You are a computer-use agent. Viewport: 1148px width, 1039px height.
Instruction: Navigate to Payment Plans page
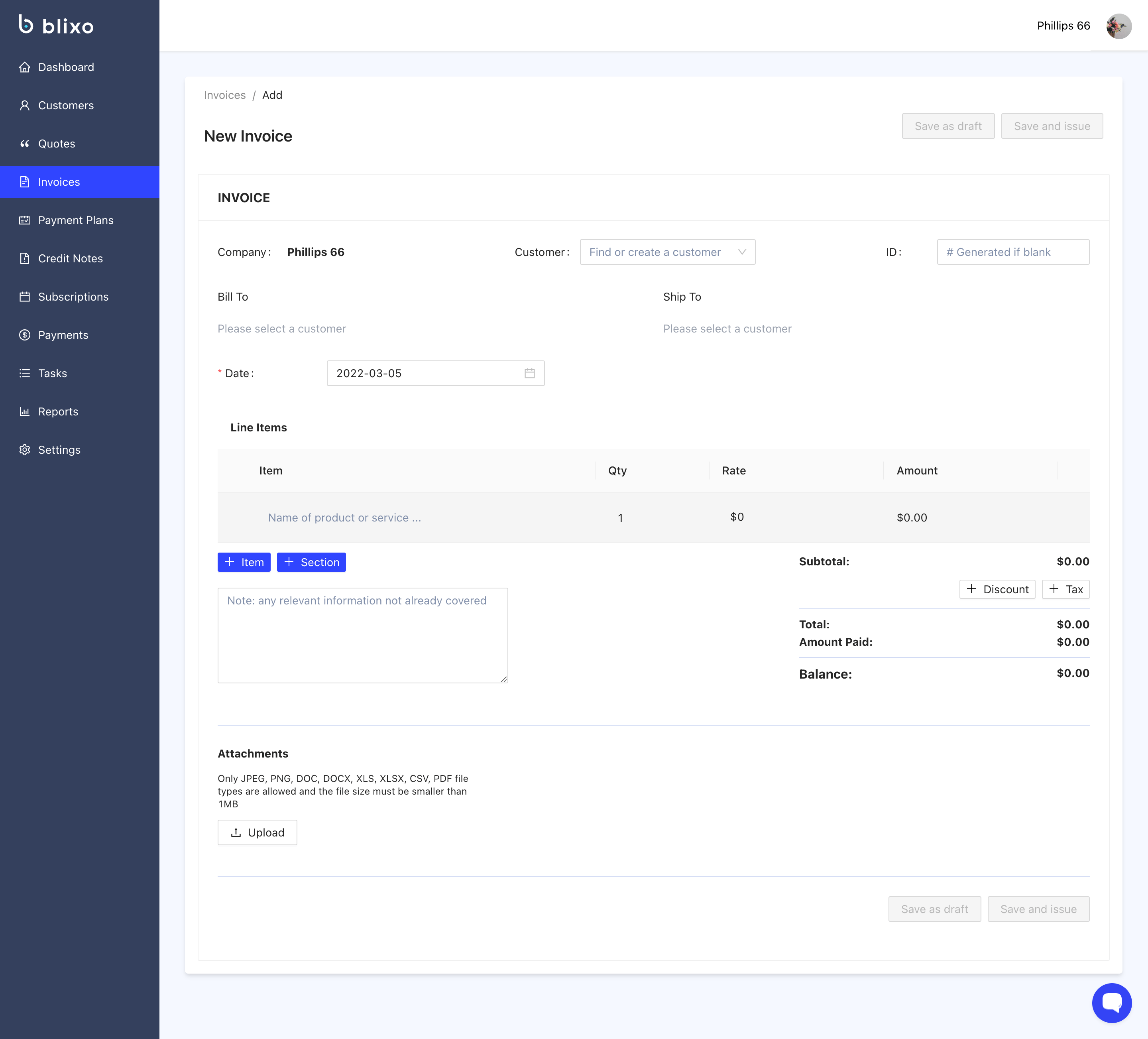click(x=75, y=220)
